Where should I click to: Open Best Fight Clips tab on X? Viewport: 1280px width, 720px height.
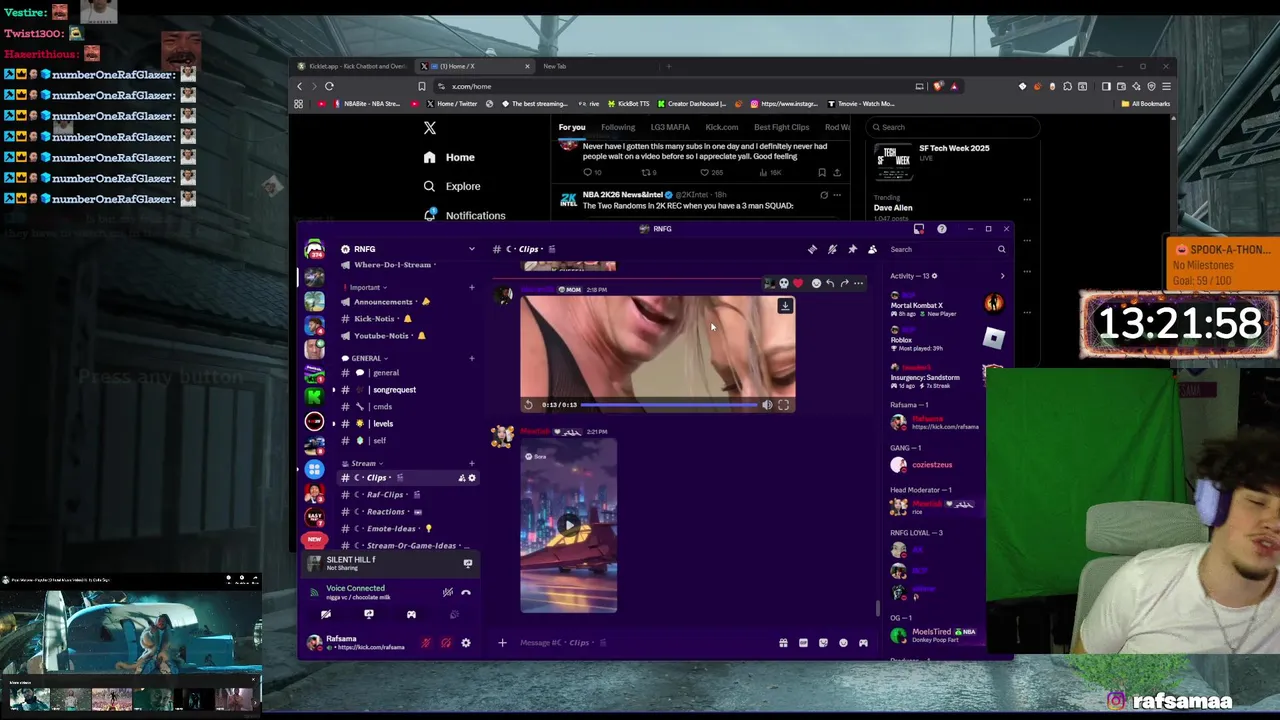pyautogui.click(x=782, y=127)
